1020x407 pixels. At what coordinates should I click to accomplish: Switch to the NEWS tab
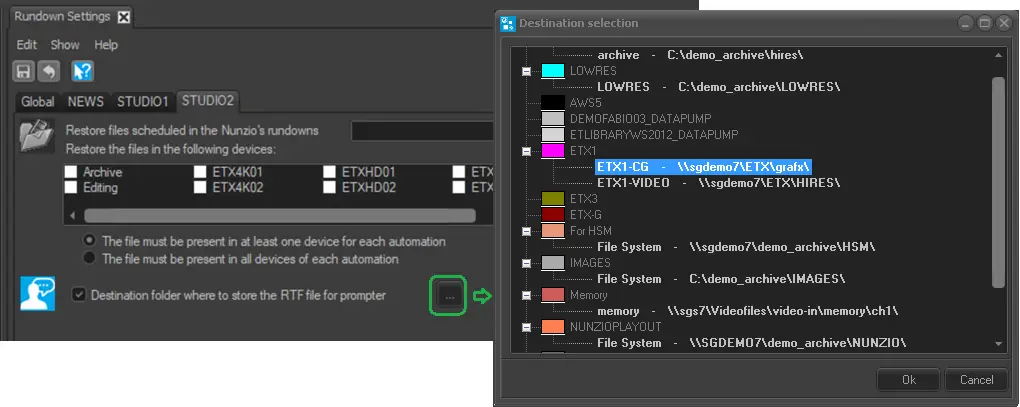(86, 101)
